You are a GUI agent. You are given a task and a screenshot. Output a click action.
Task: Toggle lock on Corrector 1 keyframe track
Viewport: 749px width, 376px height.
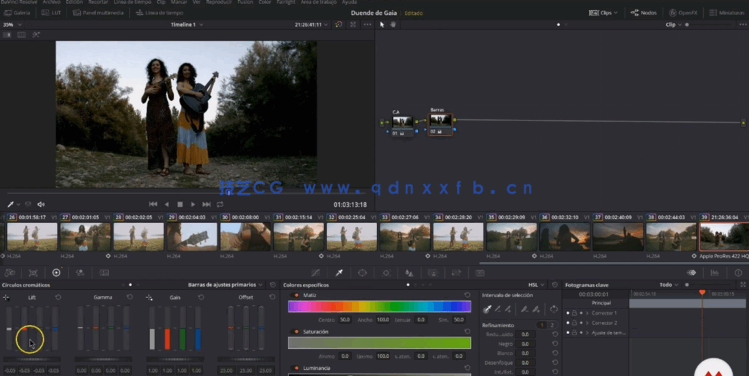click(x=574, y=313)
